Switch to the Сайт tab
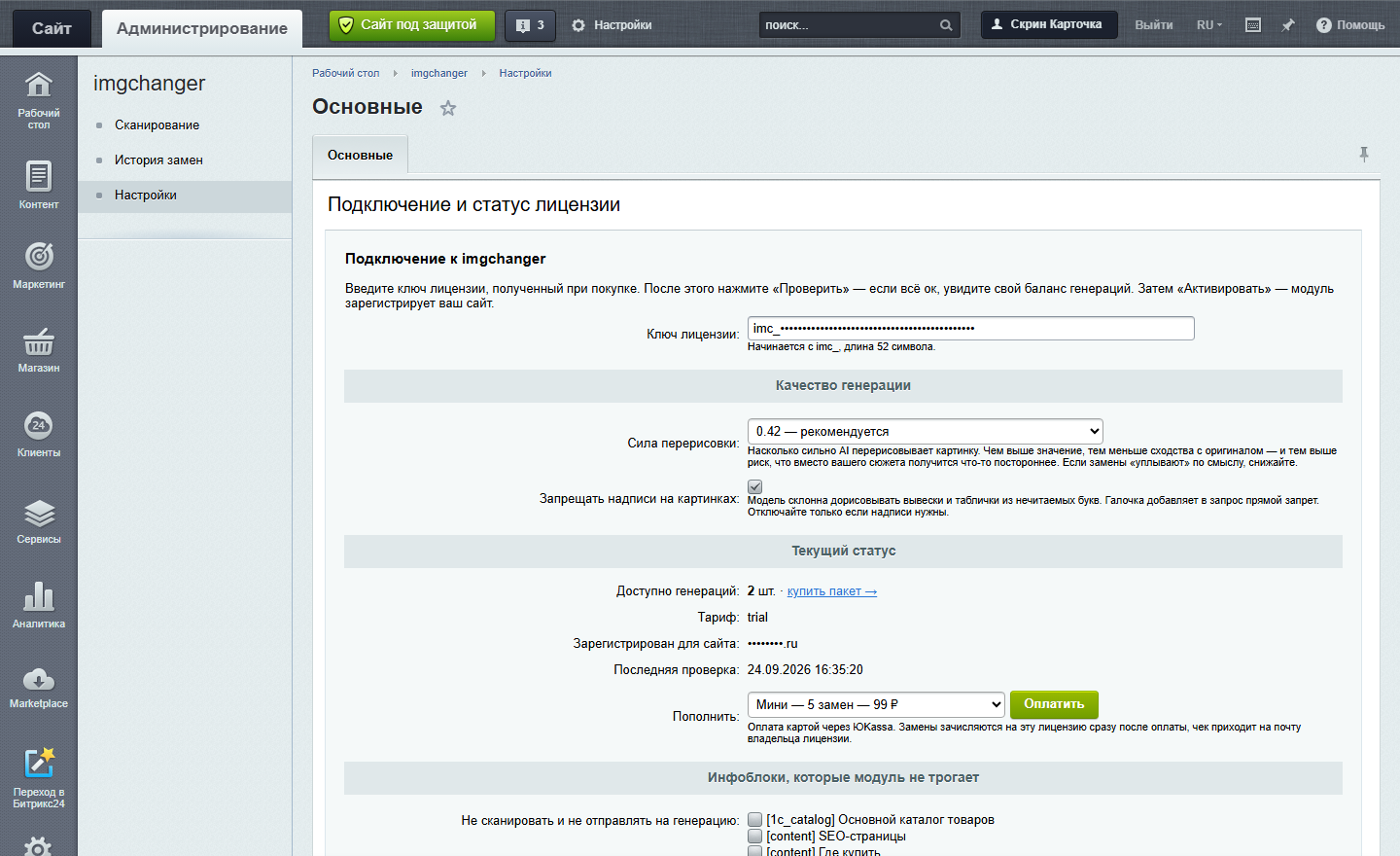1400x856 pixels. pyautogui.click(x=52, y=28)
